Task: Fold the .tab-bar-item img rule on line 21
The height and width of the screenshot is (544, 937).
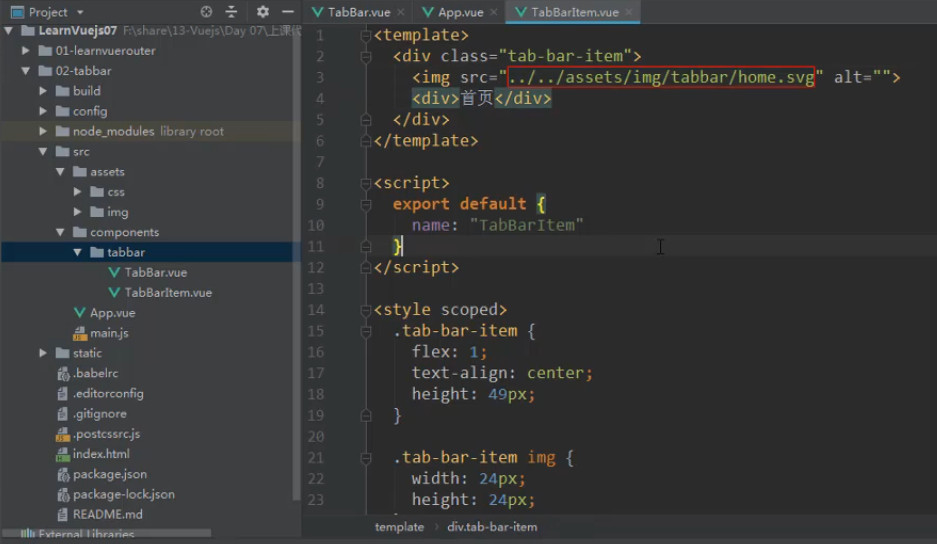Action: tap(366, 459)
